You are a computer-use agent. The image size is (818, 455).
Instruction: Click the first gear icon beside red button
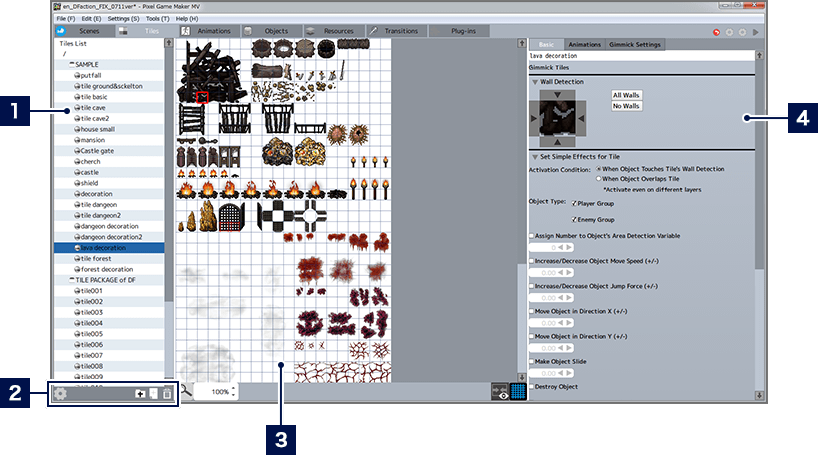729,32
